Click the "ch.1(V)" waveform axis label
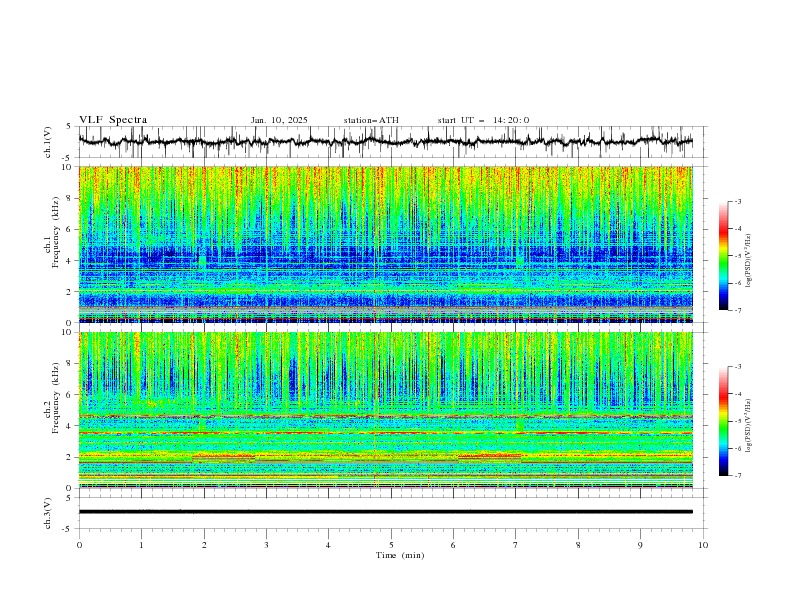The image size is (792, 612). click(x=48, y=142)
